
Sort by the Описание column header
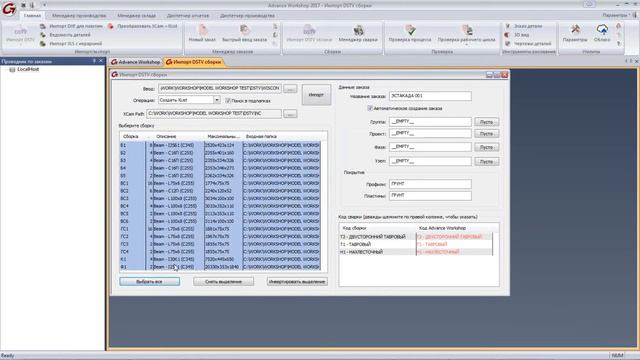[178, 136]
